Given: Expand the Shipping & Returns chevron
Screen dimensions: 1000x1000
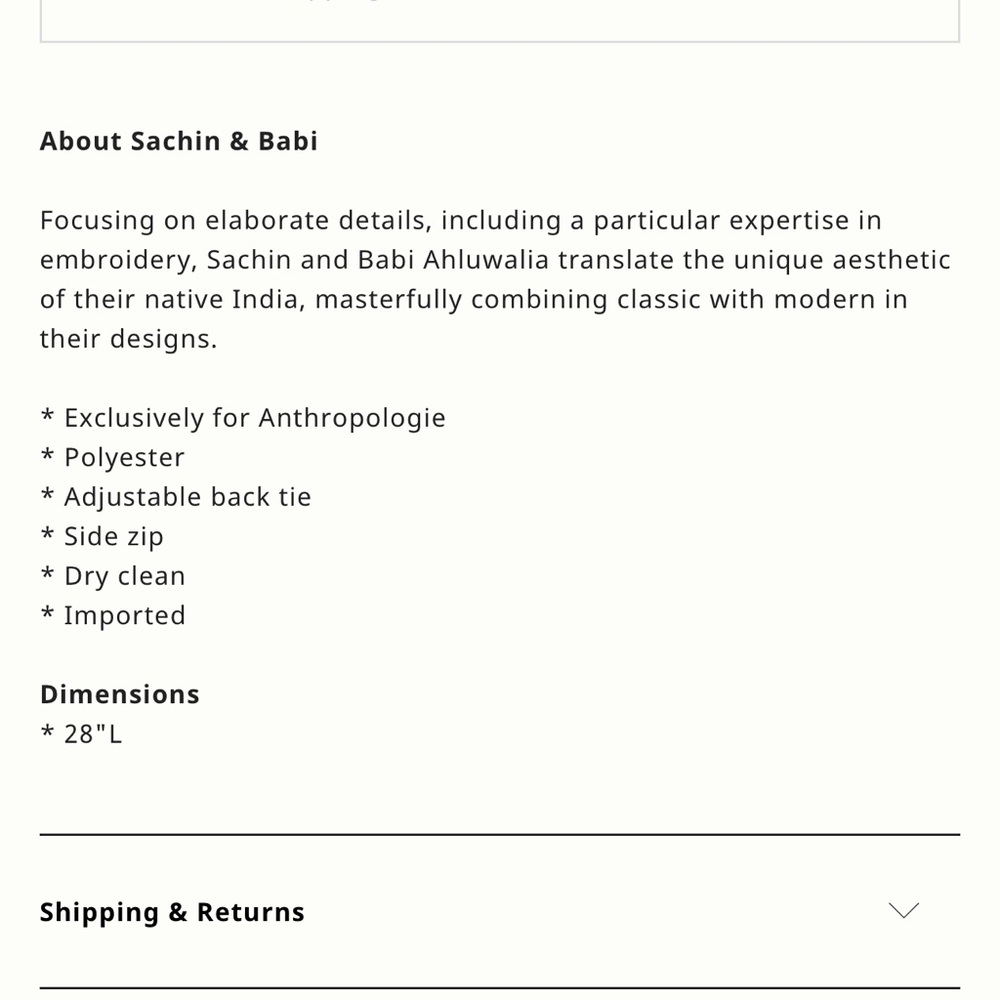Looking at the screenshot, I should pos(904,911).
